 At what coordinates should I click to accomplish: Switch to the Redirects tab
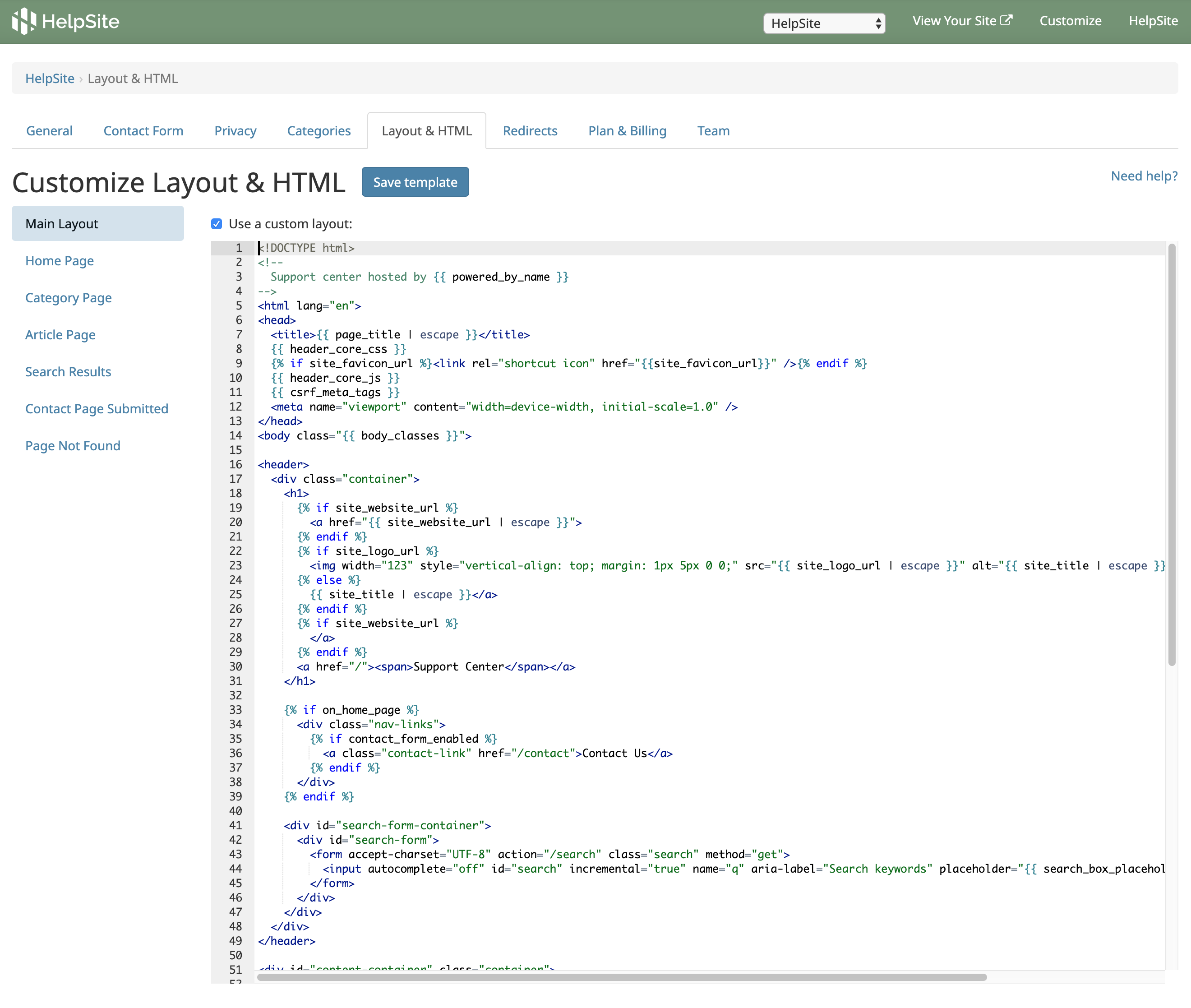click(530, 130)
